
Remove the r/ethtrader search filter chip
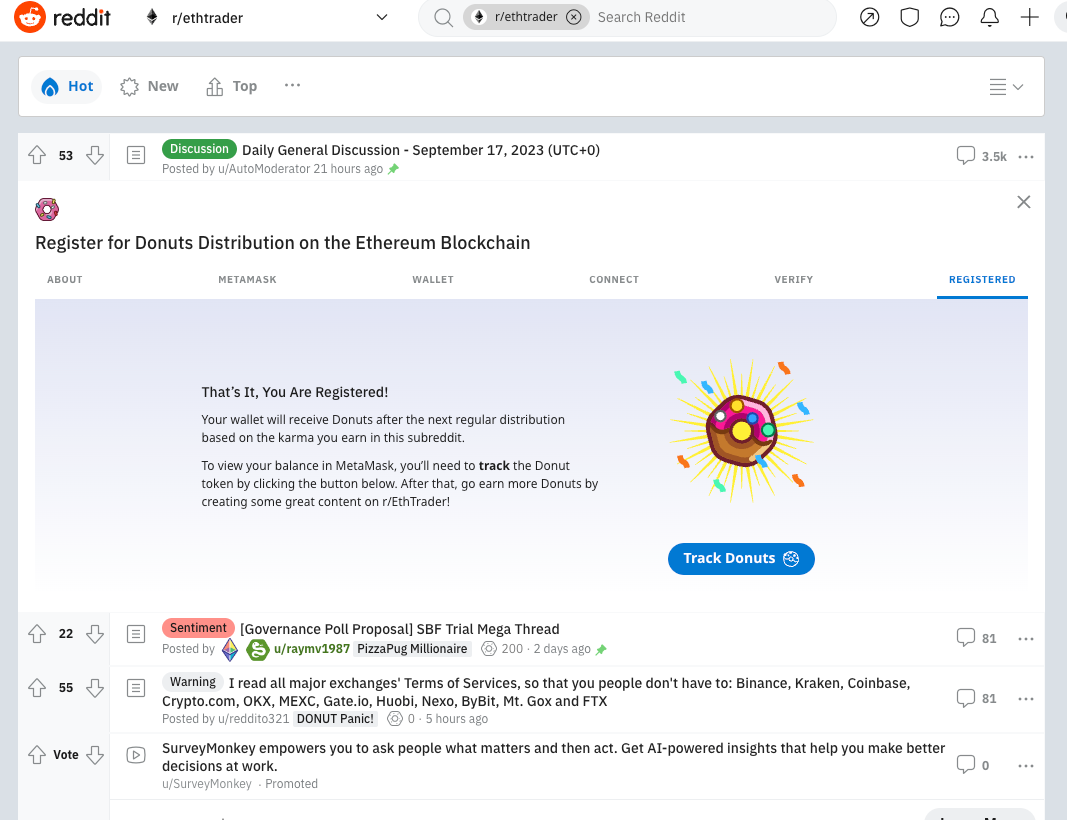574,17
